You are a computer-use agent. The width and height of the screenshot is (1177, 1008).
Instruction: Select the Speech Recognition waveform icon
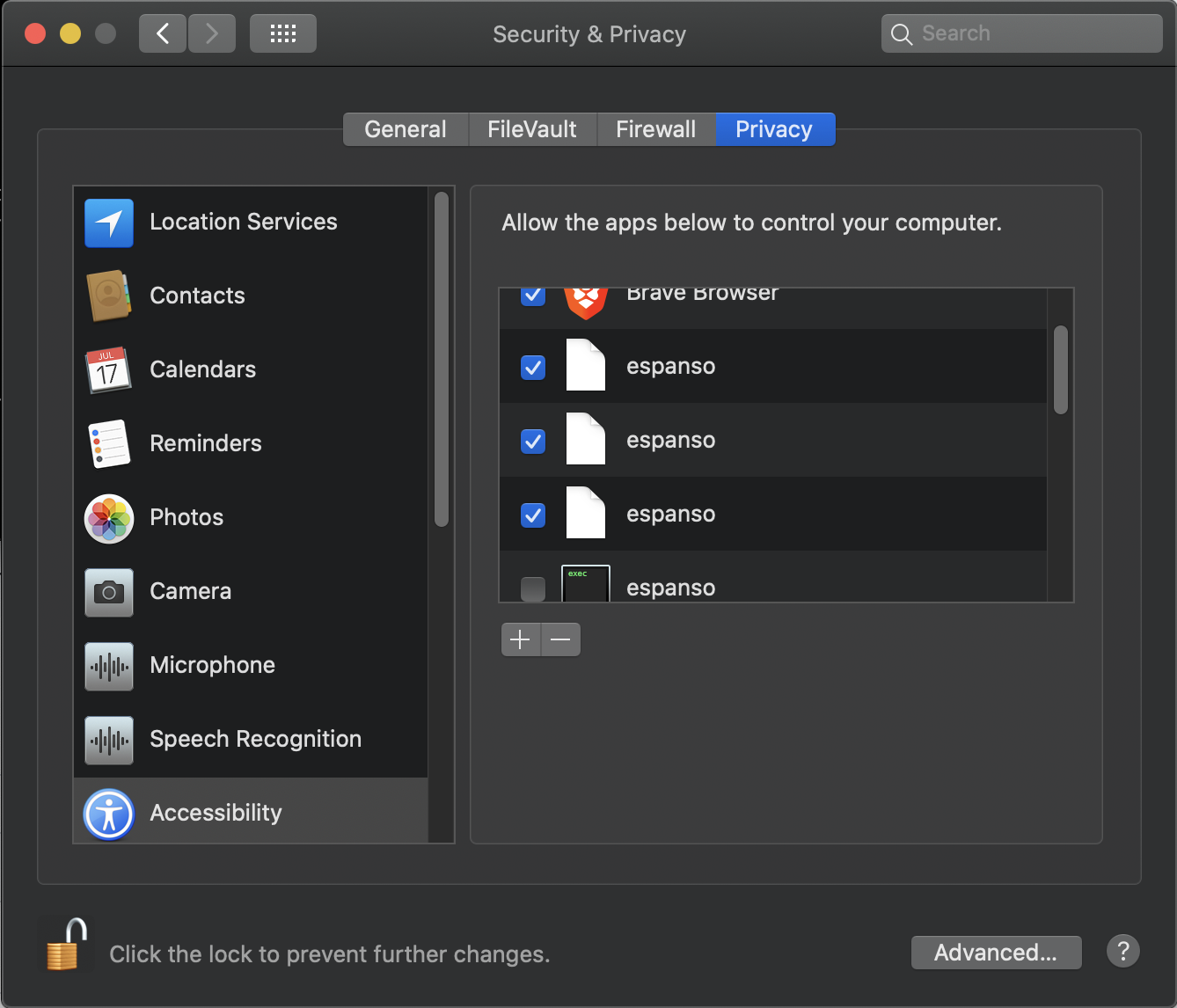coord(109,740)
